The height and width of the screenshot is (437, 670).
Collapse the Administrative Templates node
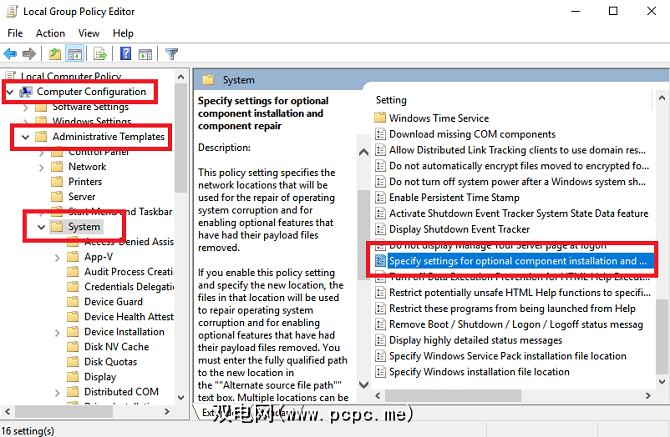25,137
